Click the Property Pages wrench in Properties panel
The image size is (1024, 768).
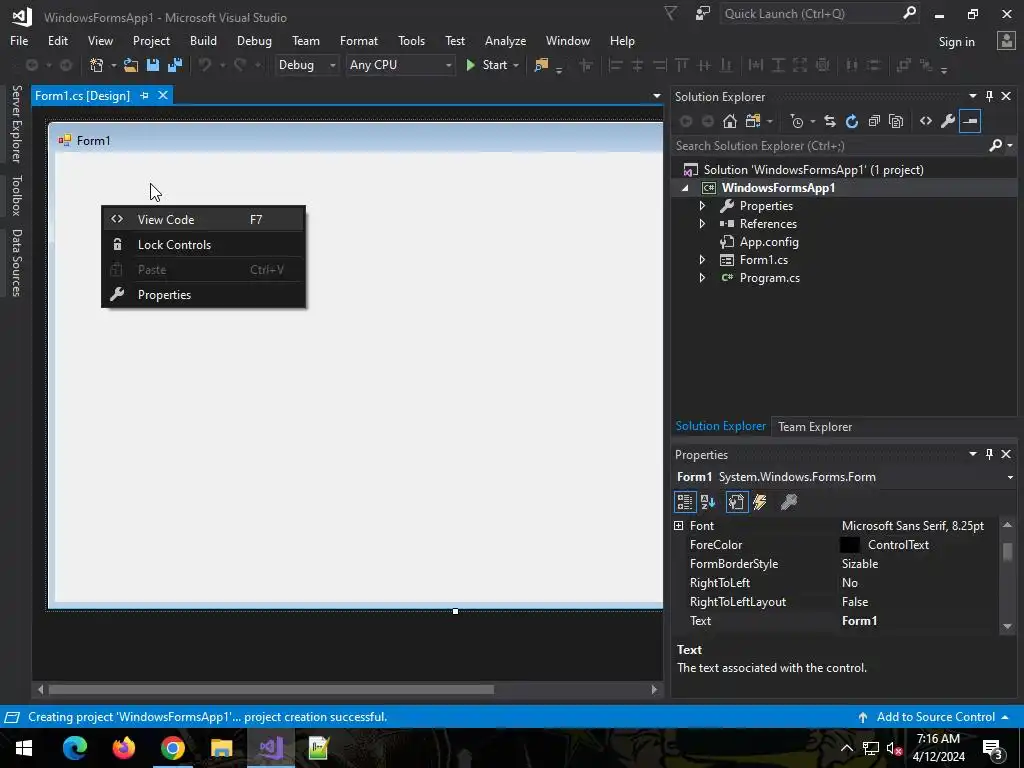point(789,502)
